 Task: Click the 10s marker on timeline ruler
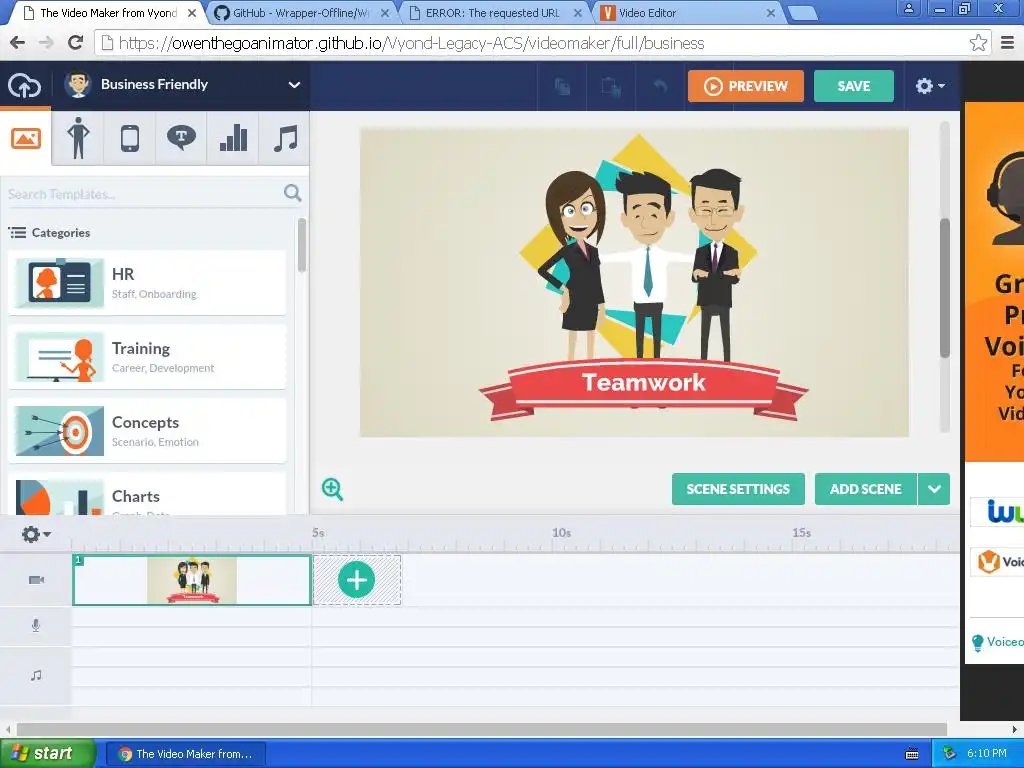coord(562,533)
